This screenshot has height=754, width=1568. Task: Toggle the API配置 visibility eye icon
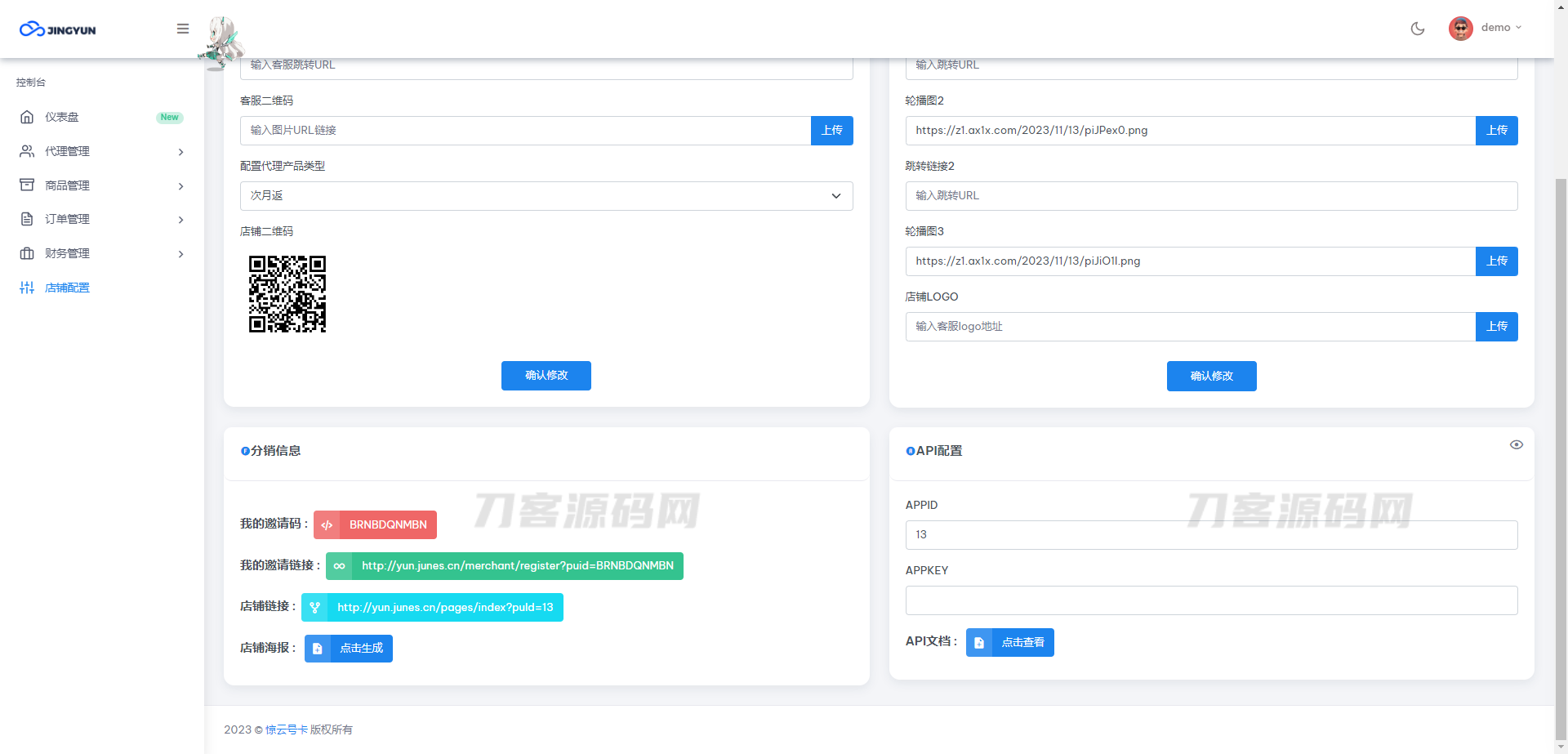point(1517,444)
